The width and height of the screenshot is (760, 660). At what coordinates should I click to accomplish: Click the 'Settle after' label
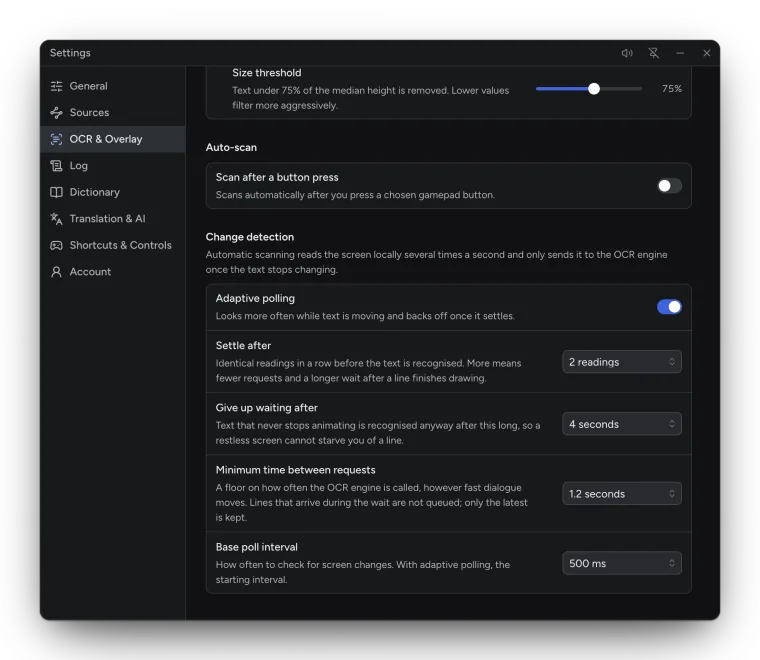click(243, 346)
